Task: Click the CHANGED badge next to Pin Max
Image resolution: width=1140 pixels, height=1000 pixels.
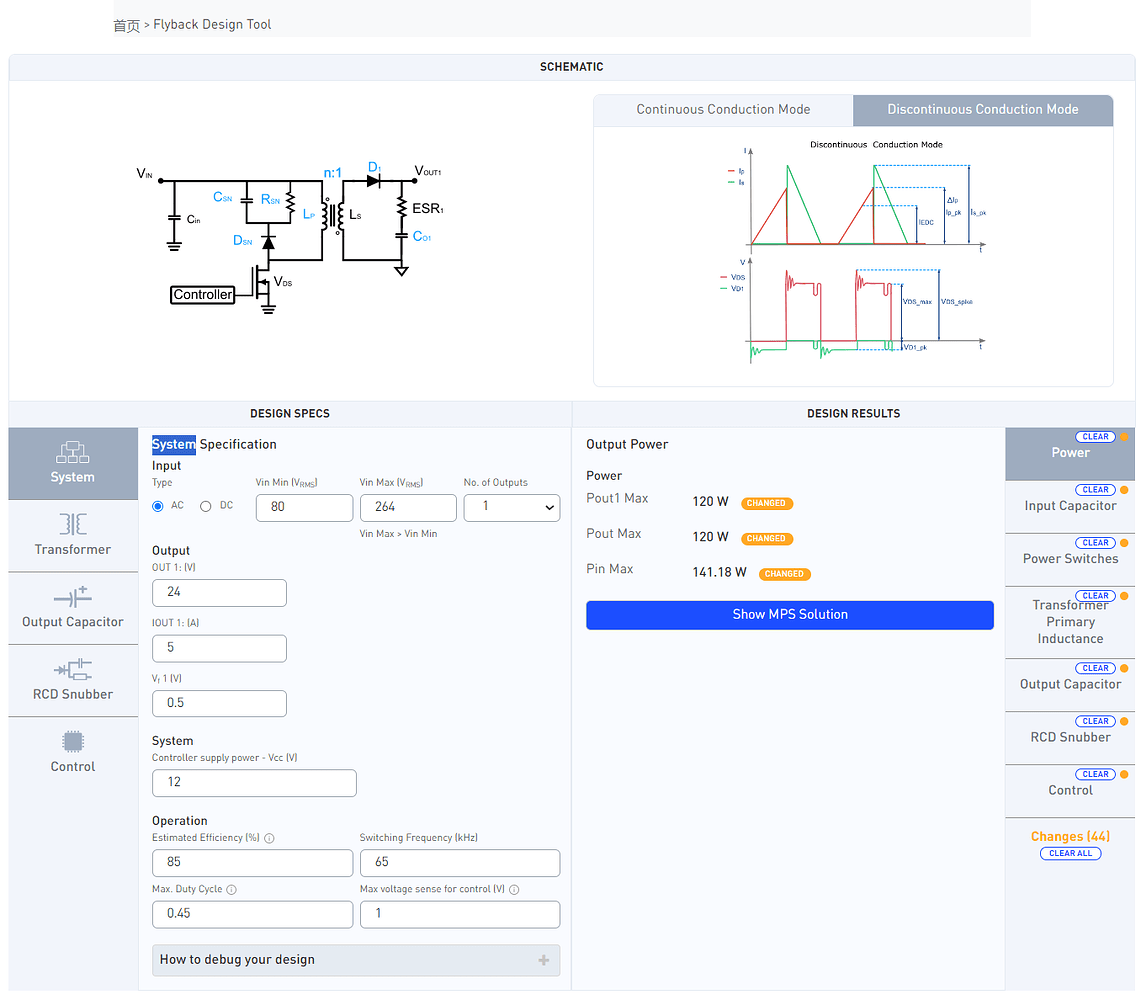Action: point(784,573)
